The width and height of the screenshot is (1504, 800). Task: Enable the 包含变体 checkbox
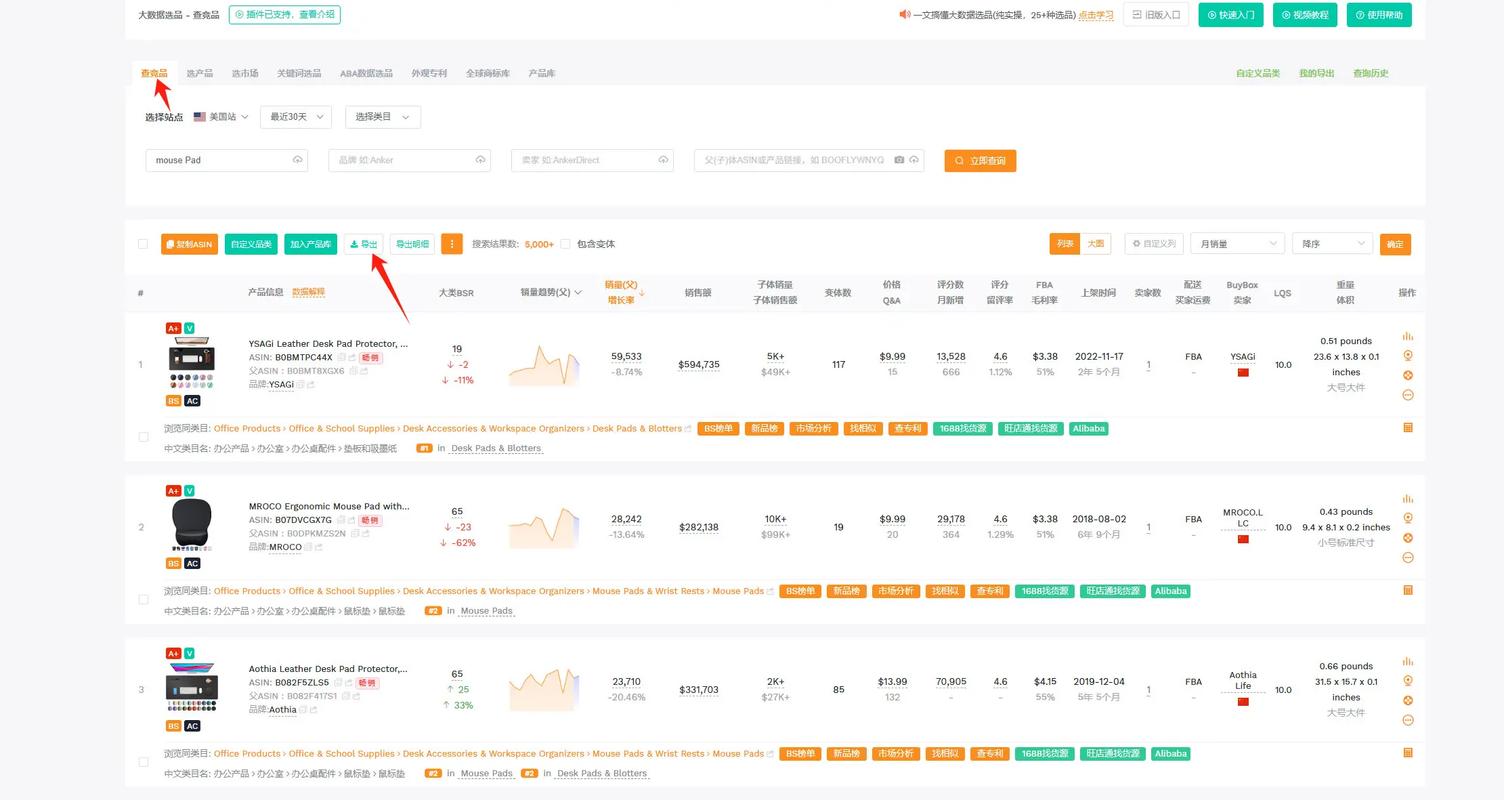point(565,244)
